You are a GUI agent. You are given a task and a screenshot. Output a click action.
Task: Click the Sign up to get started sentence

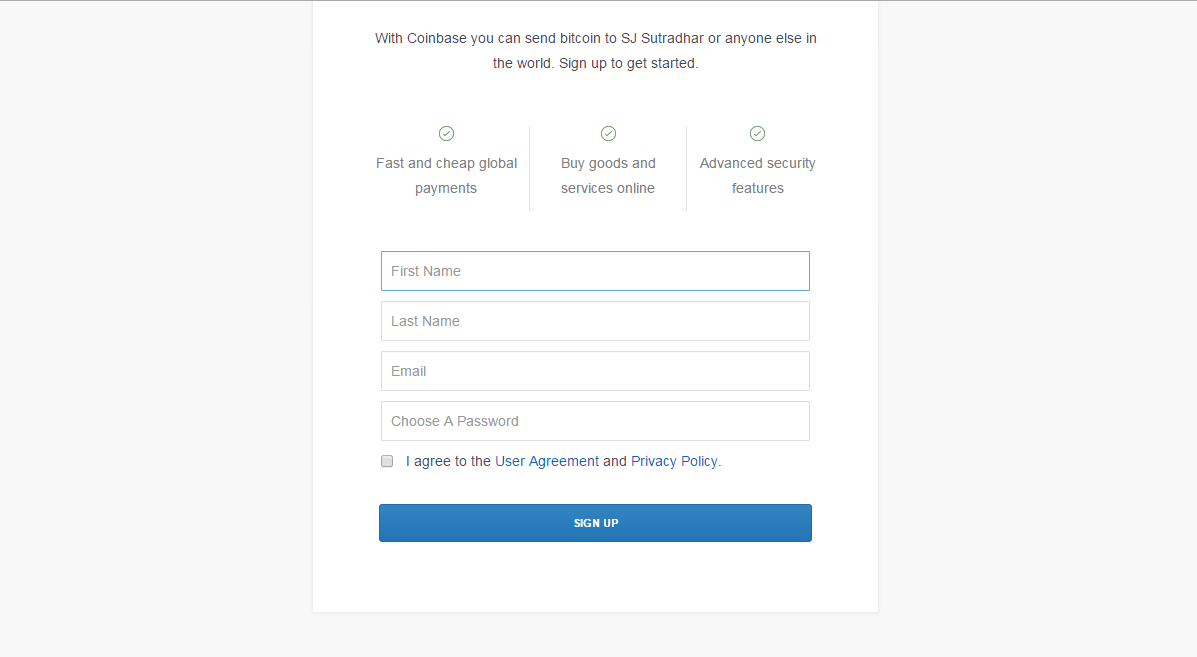[628, 63]
